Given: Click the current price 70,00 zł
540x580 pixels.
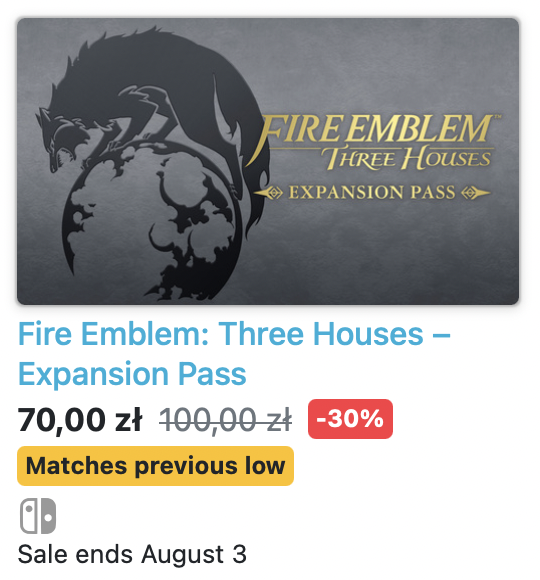Looking at the screenshot, I should [x=80, y=419].
